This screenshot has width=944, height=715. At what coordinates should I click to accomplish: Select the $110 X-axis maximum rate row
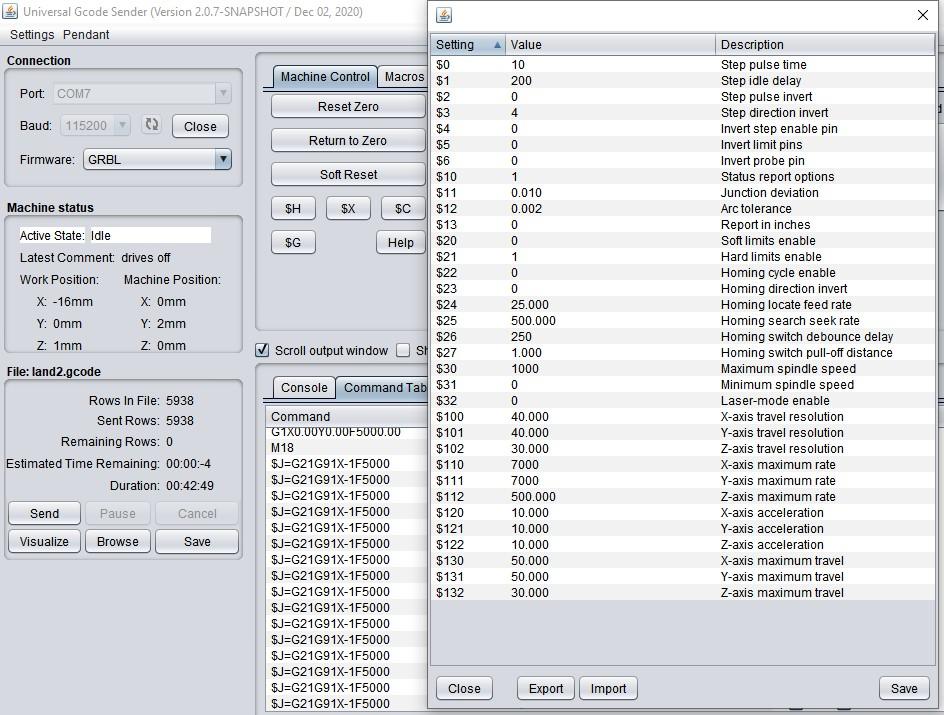coord(683,465)
